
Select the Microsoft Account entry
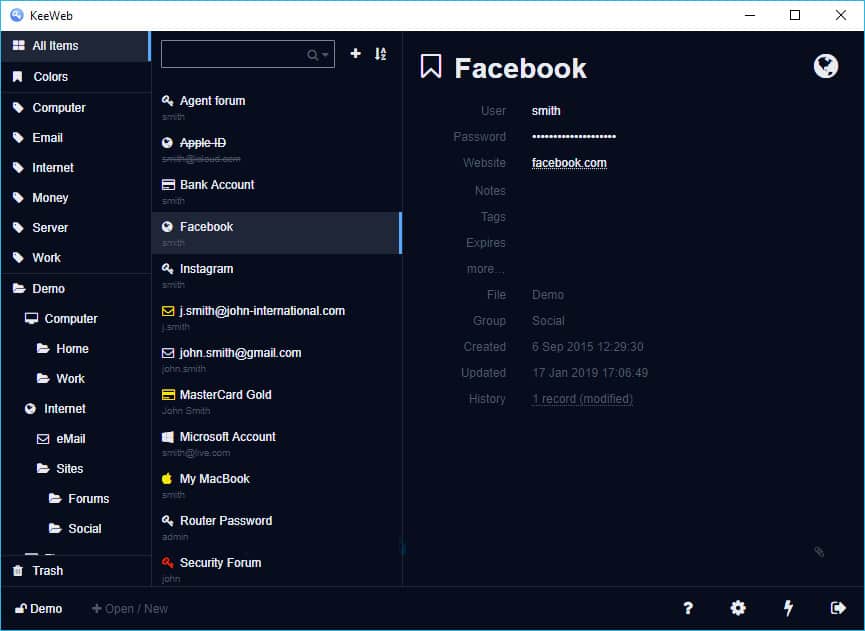coord(276,443)
